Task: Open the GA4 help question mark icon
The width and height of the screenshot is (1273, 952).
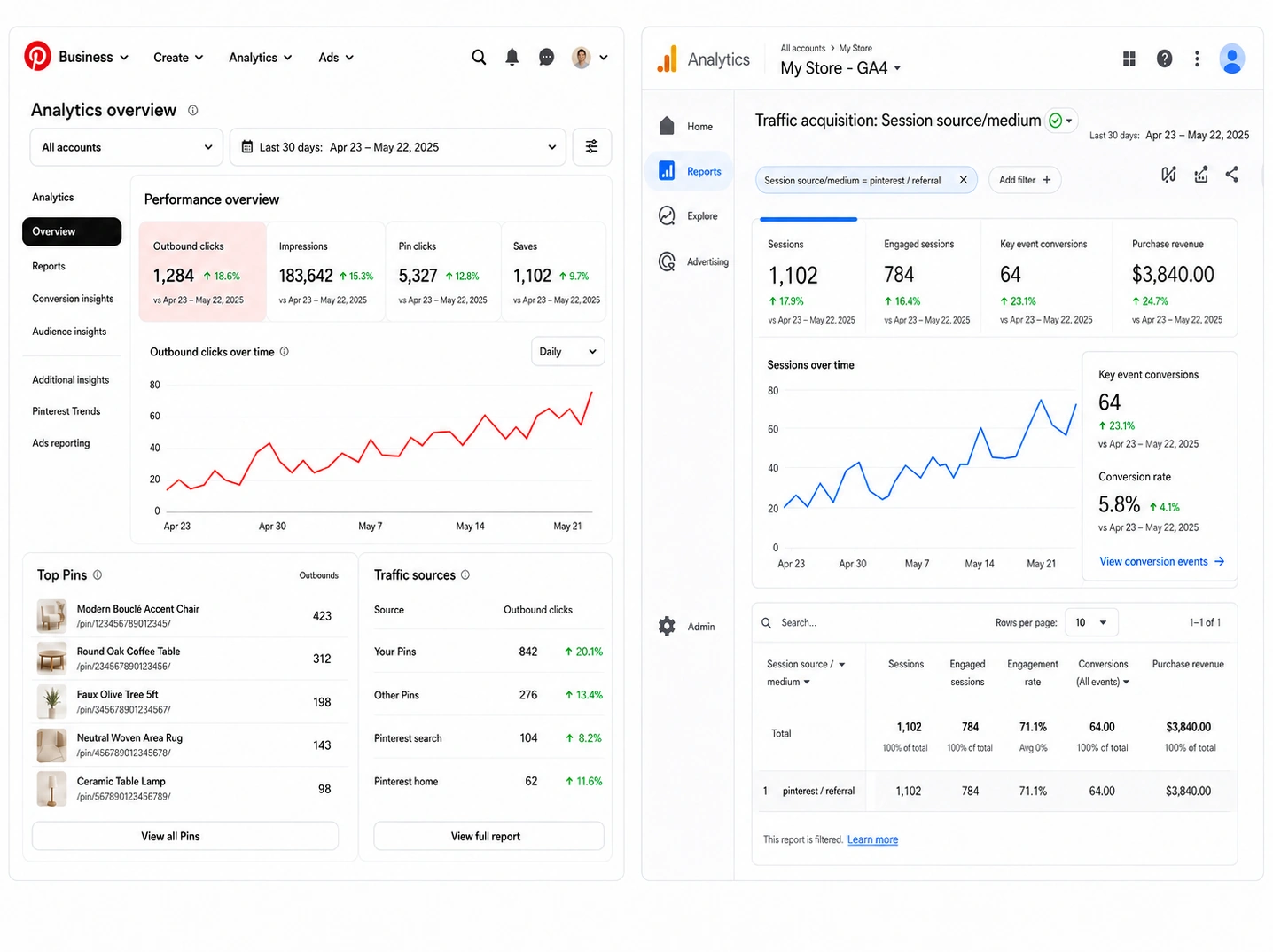Action: coord(1165,59)
